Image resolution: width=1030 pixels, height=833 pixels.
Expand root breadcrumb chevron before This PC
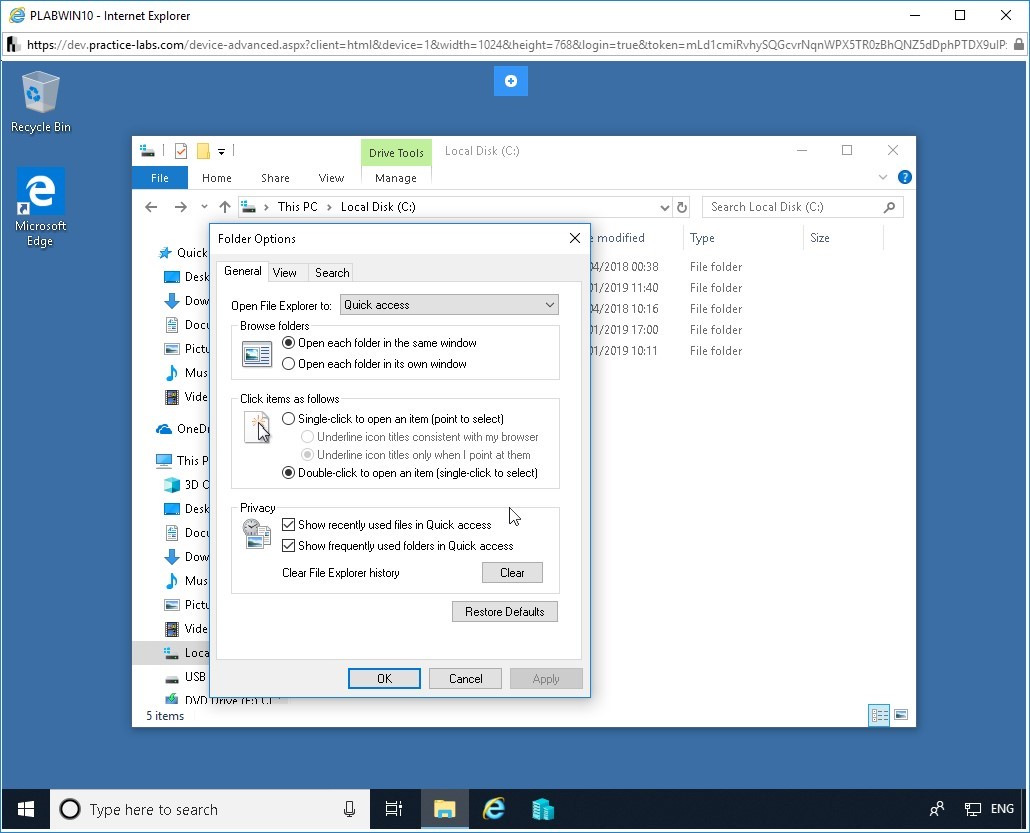[266, 208]
